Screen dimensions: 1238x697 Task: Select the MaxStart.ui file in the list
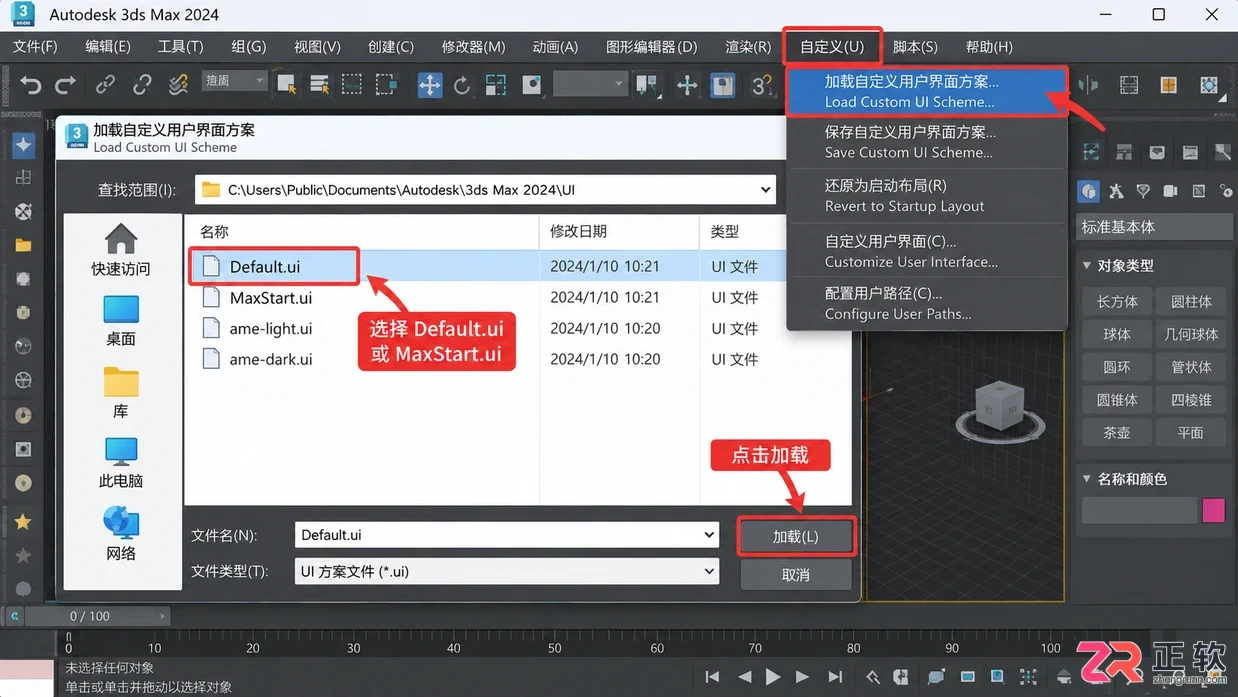pos(270,298)
